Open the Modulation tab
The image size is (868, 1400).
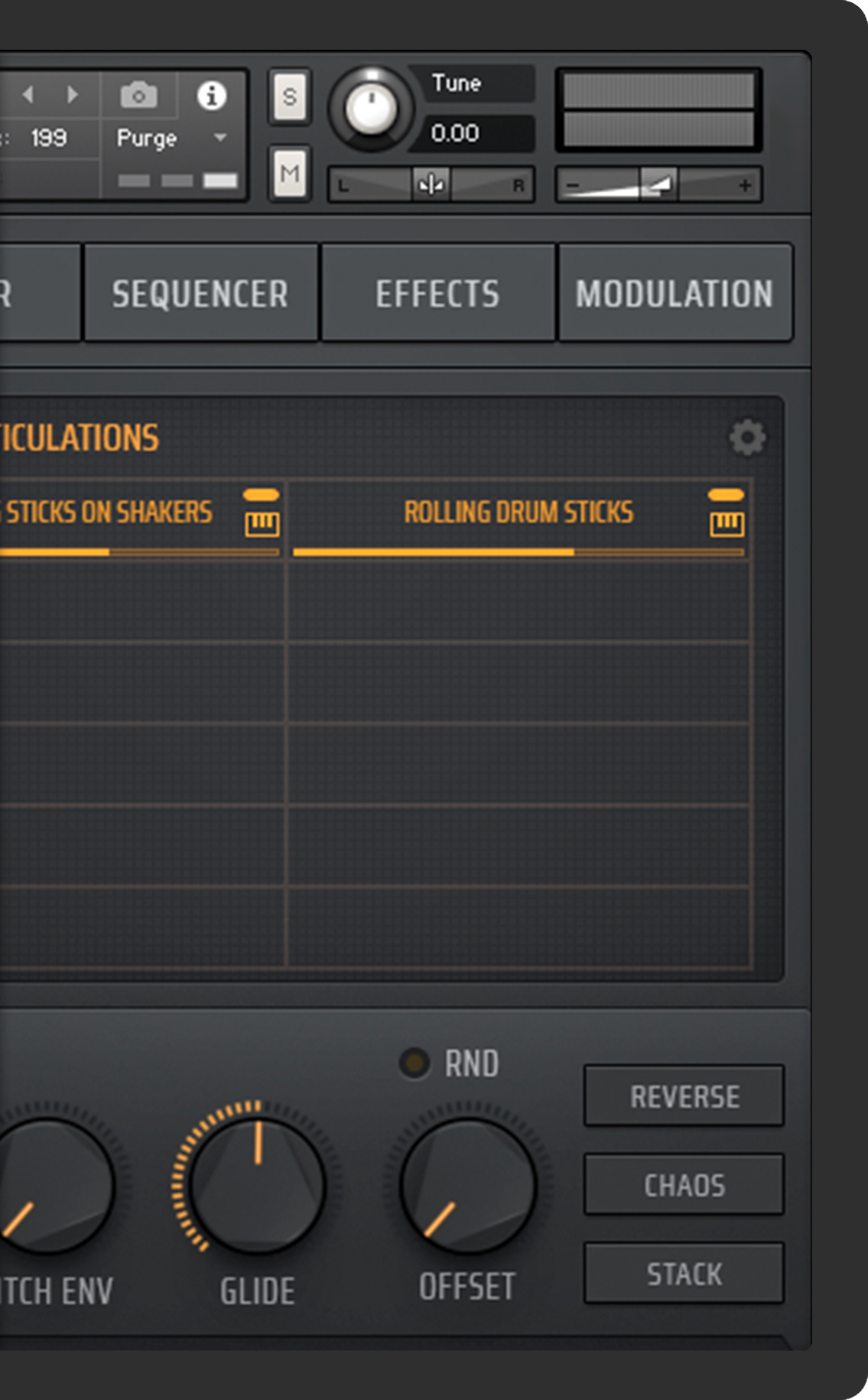click(x=675, y=293)
